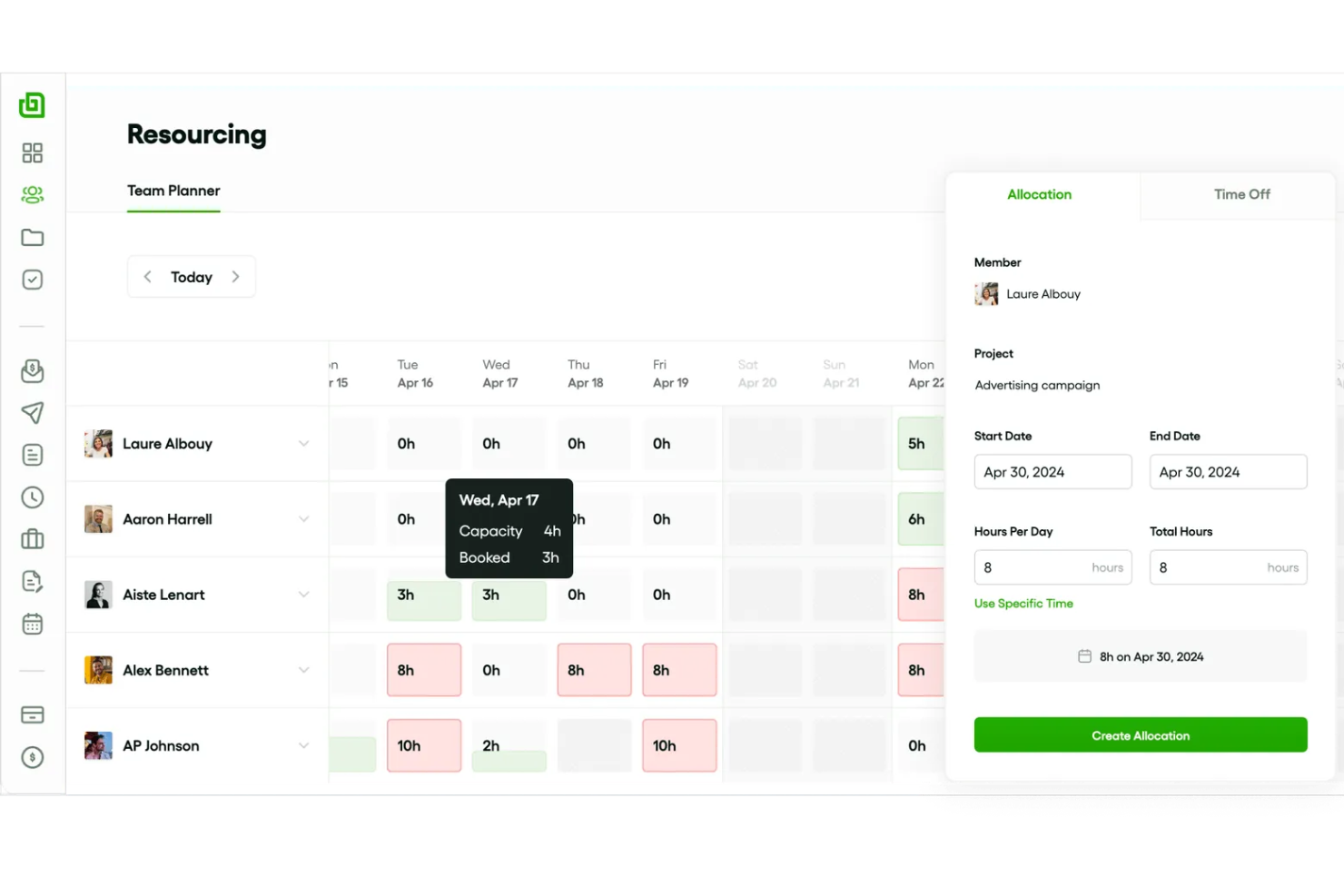The width and height of the screenshot is (1344, 896).
Task: Click Laure Albouy avatar in Member section
Action: tap(986, 294)
